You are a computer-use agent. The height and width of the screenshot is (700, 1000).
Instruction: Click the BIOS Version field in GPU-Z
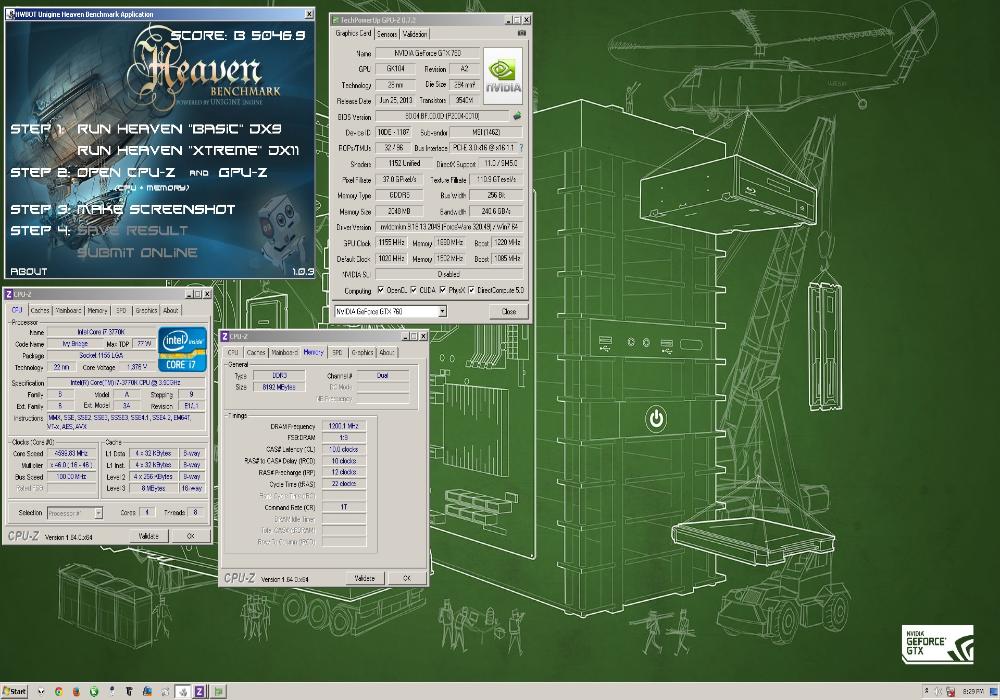[x=442, y=116]
